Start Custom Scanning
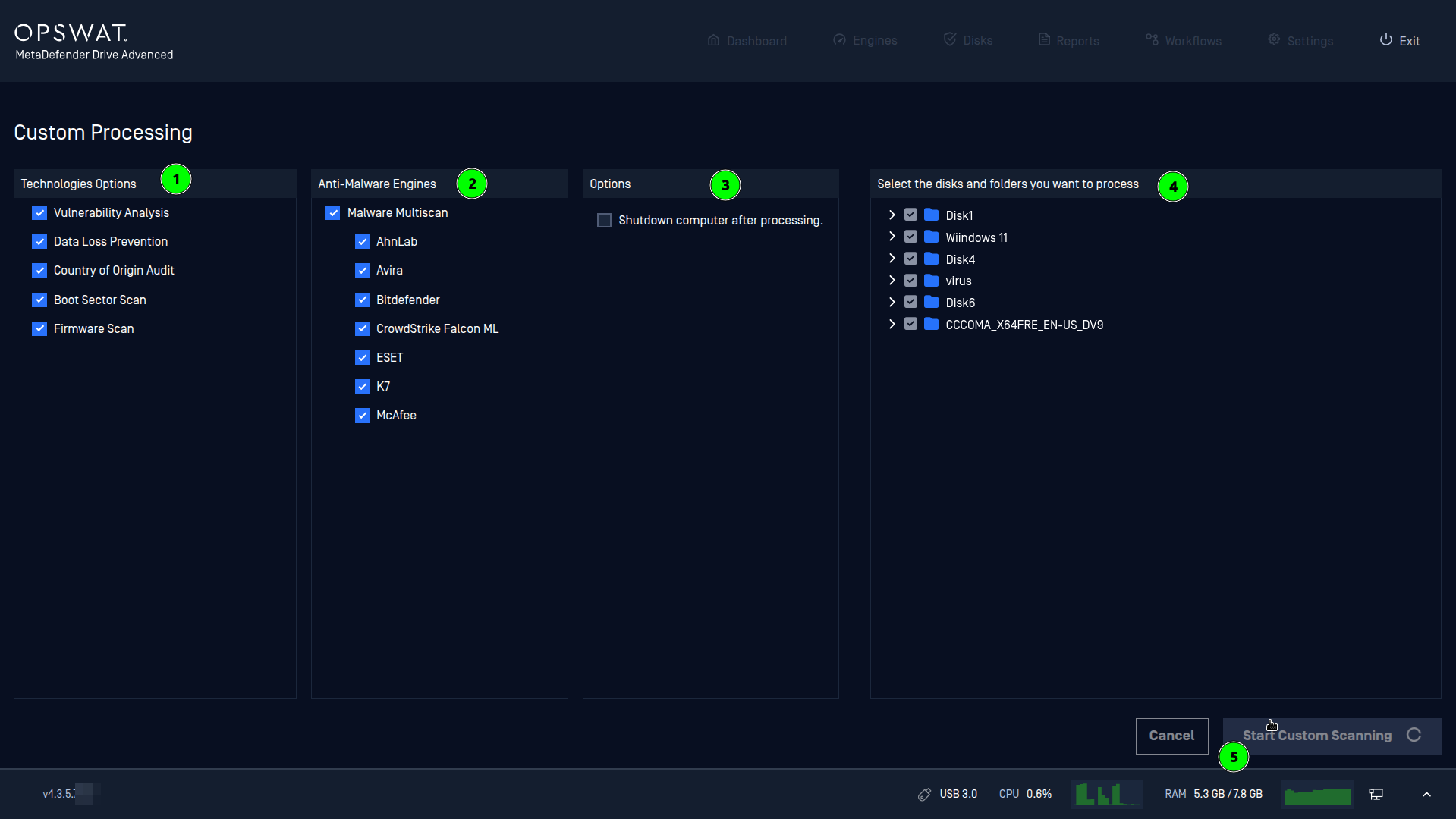 pos(1332,736)
